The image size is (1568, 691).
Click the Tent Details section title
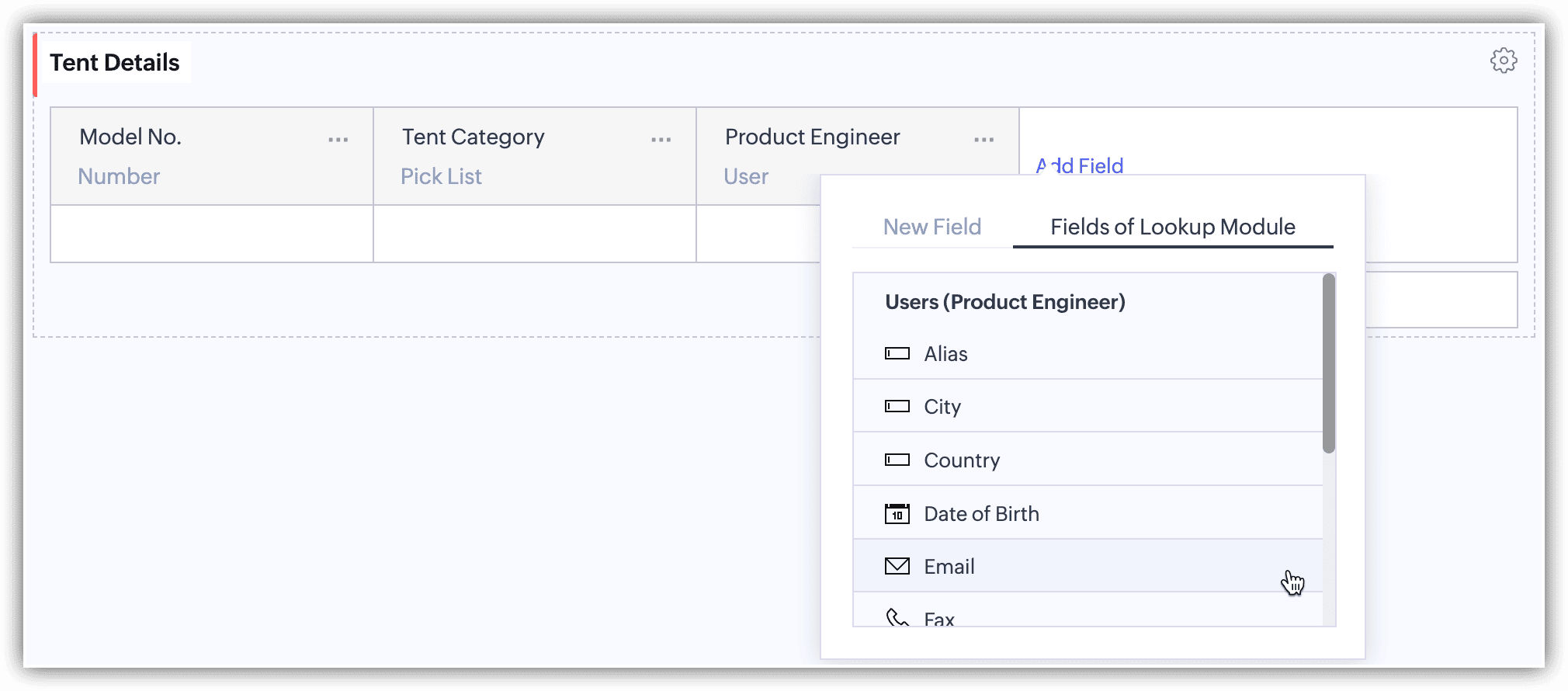(114, 63)
